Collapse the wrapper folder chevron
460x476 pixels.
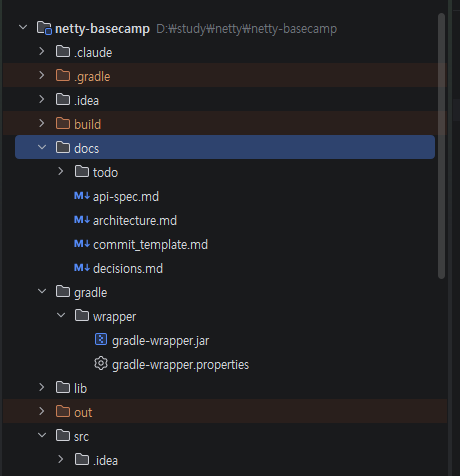pos(61,315)
